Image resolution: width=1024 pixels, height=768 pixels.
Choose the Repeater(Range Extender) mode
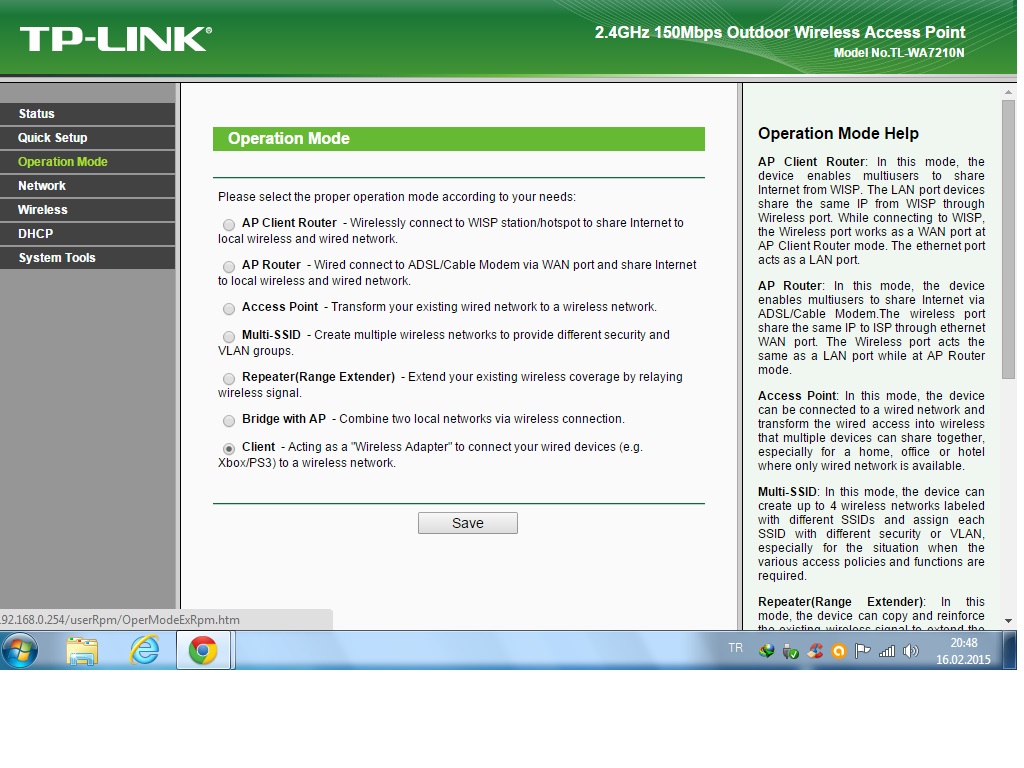pyautogui.click(x=229, y=379)
